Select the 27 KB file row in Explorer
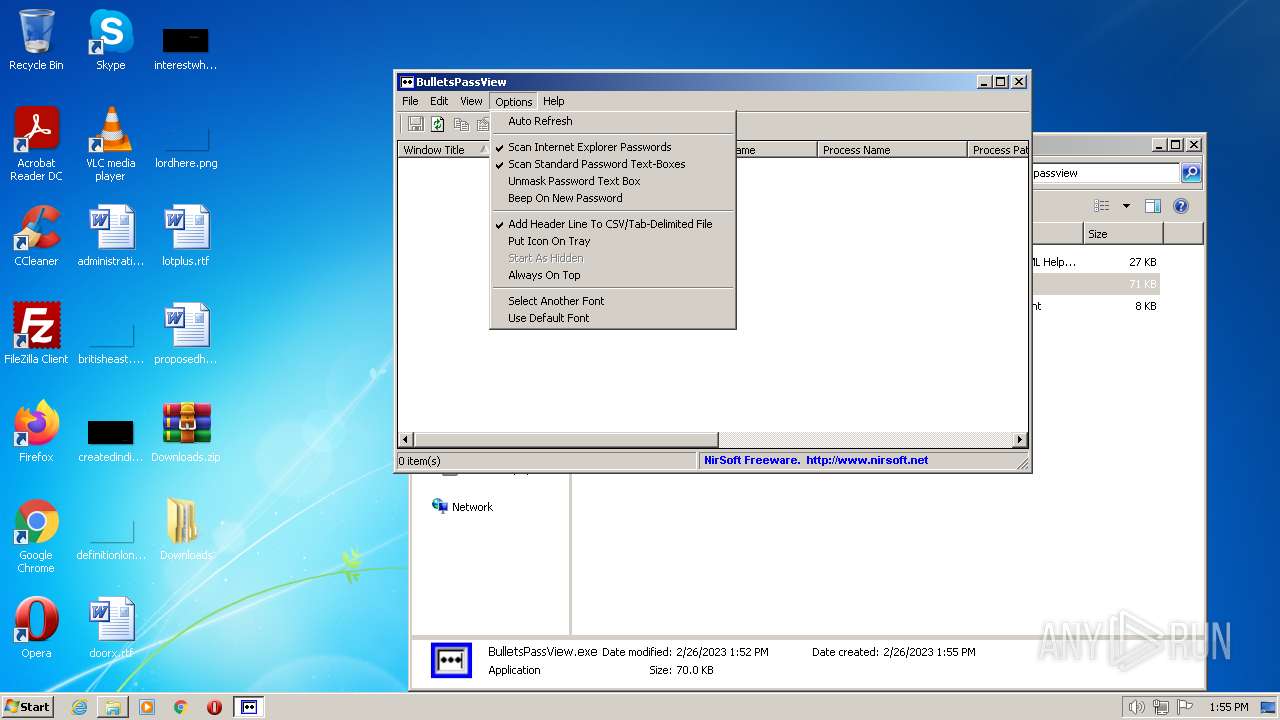This screenshot has height=720, width=1280. (1096, 262)
